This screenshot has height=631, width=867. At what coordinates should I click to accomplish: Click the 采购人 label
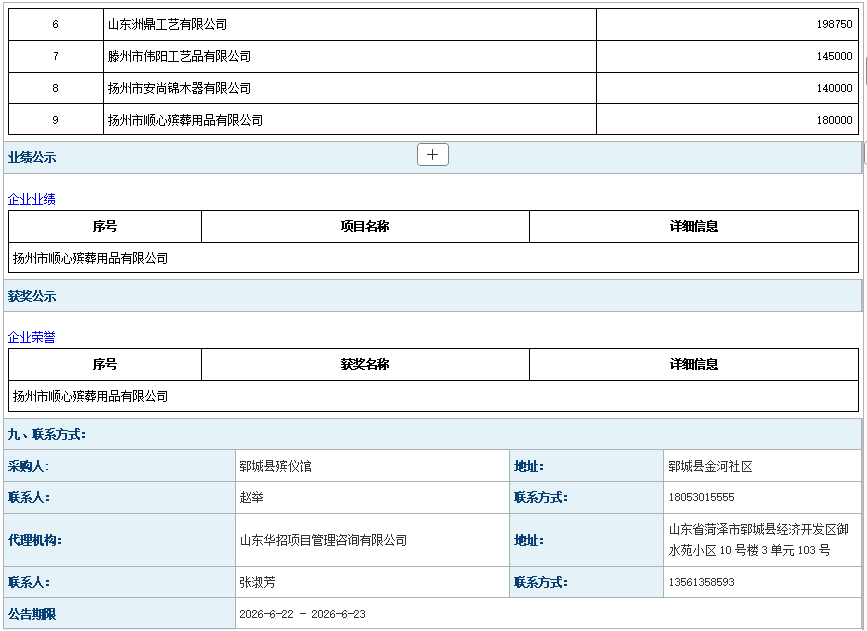click(28, 466)
